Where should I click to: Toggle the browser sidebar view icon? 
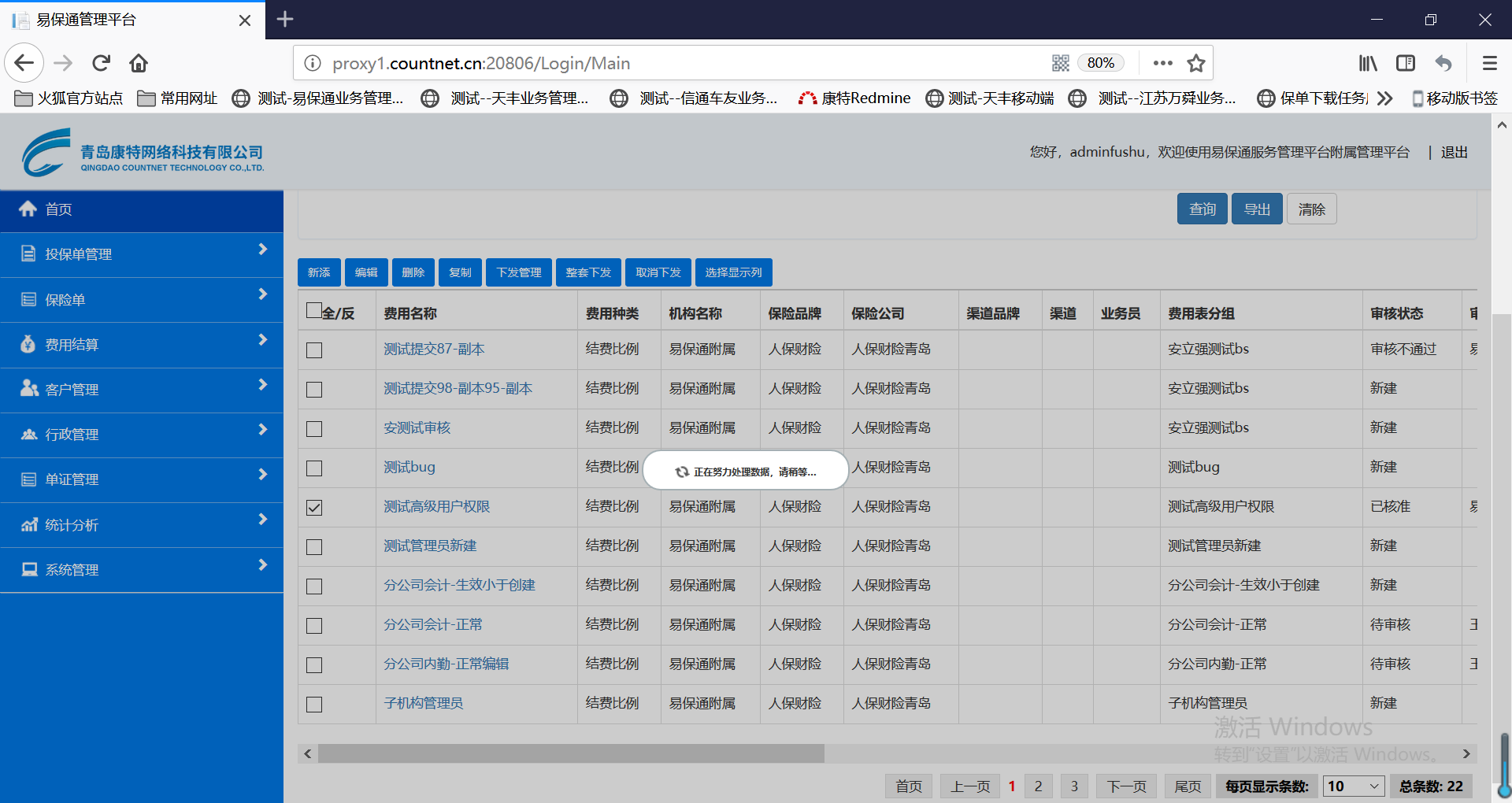point(1406,63)
